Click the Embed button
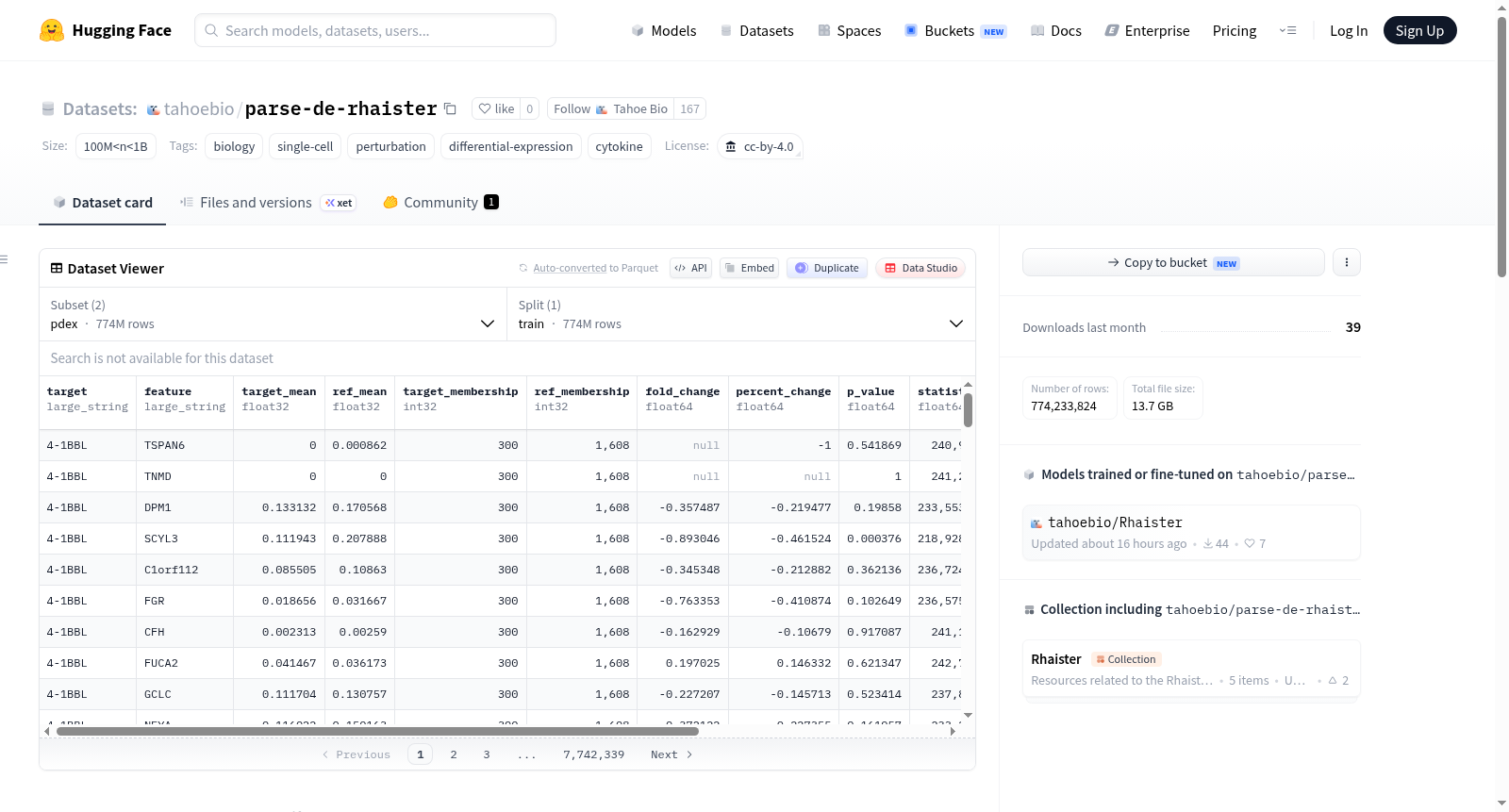This screenshot has height=812, width=1509. pyautogui.click(x=749, y=268)
